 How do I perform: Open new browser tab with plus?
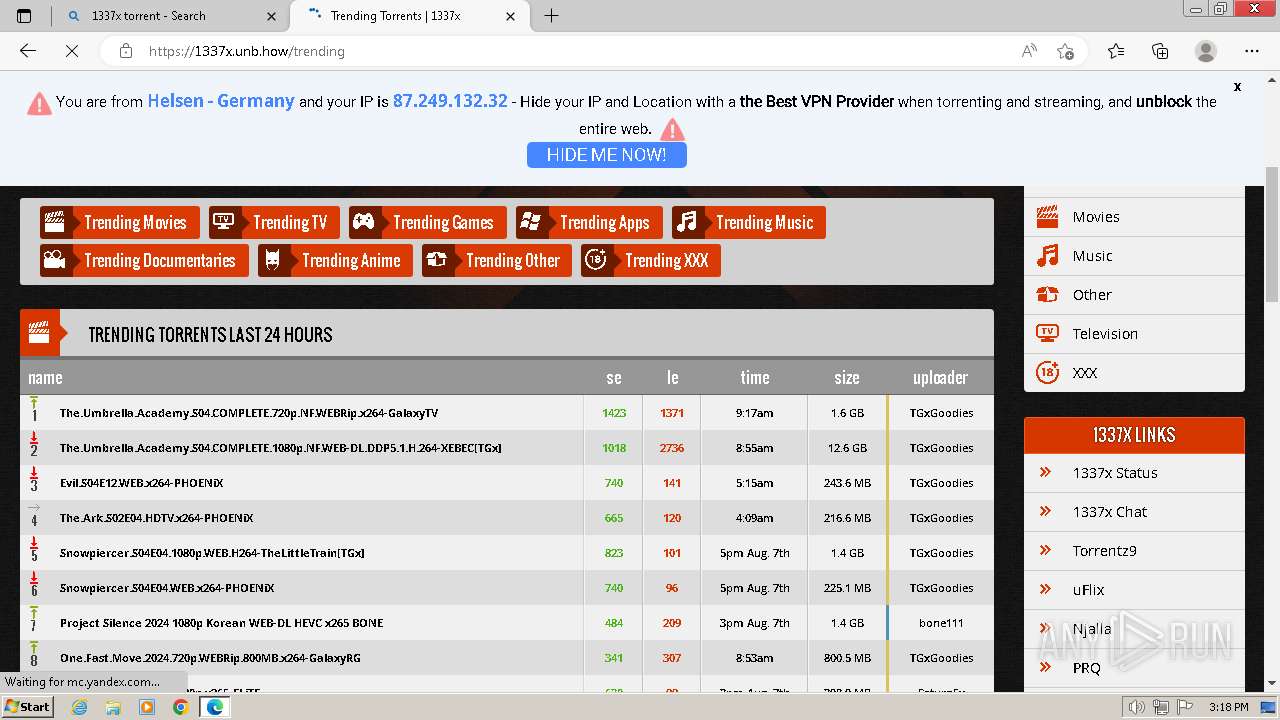551,16
